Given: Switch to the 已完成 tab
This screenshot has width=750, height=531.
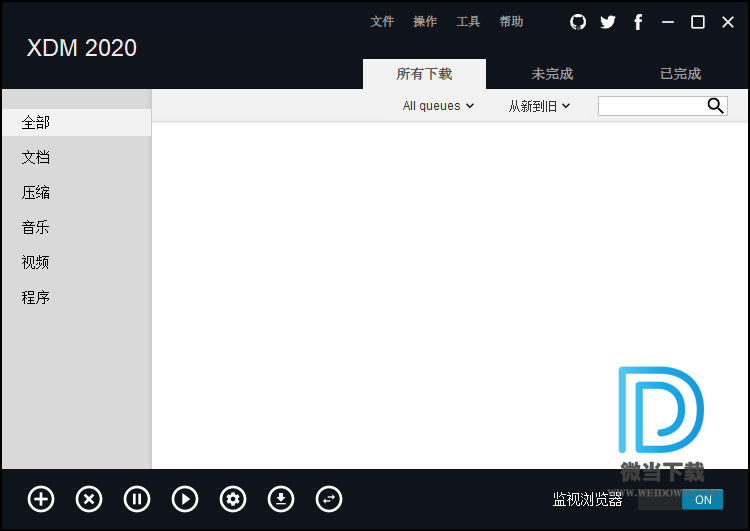Looking at the screenshot, I should tap(680, 74).
